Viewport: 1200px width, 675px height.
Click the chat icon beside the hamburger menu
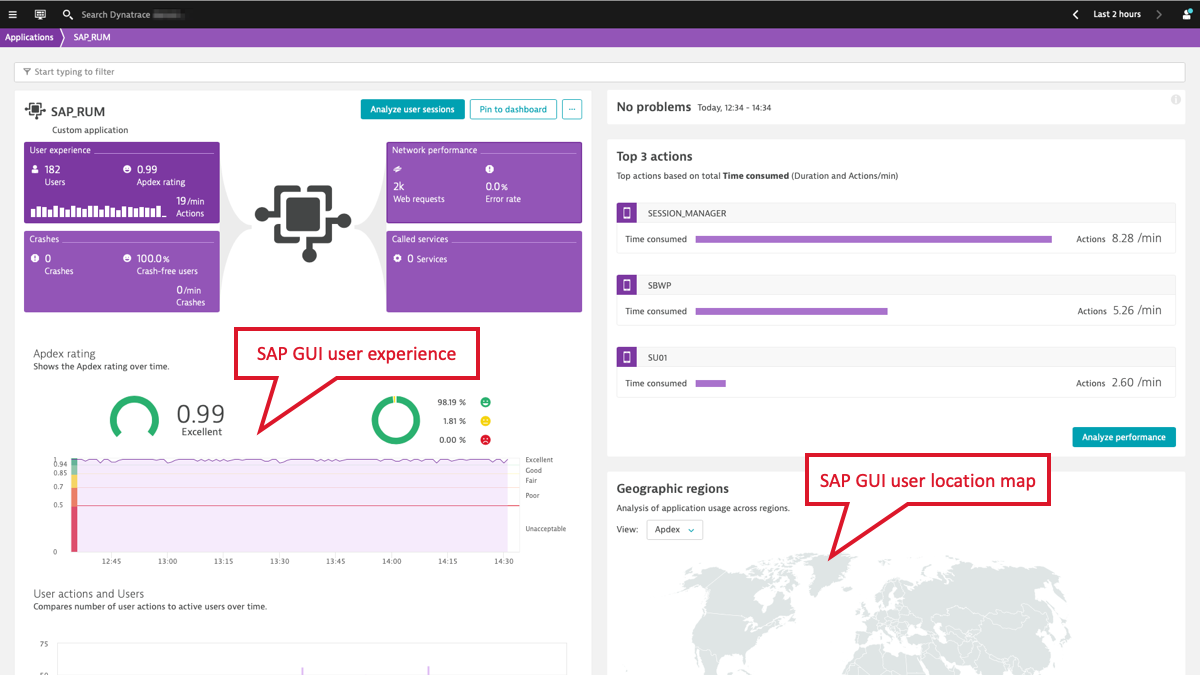(40, 15)
